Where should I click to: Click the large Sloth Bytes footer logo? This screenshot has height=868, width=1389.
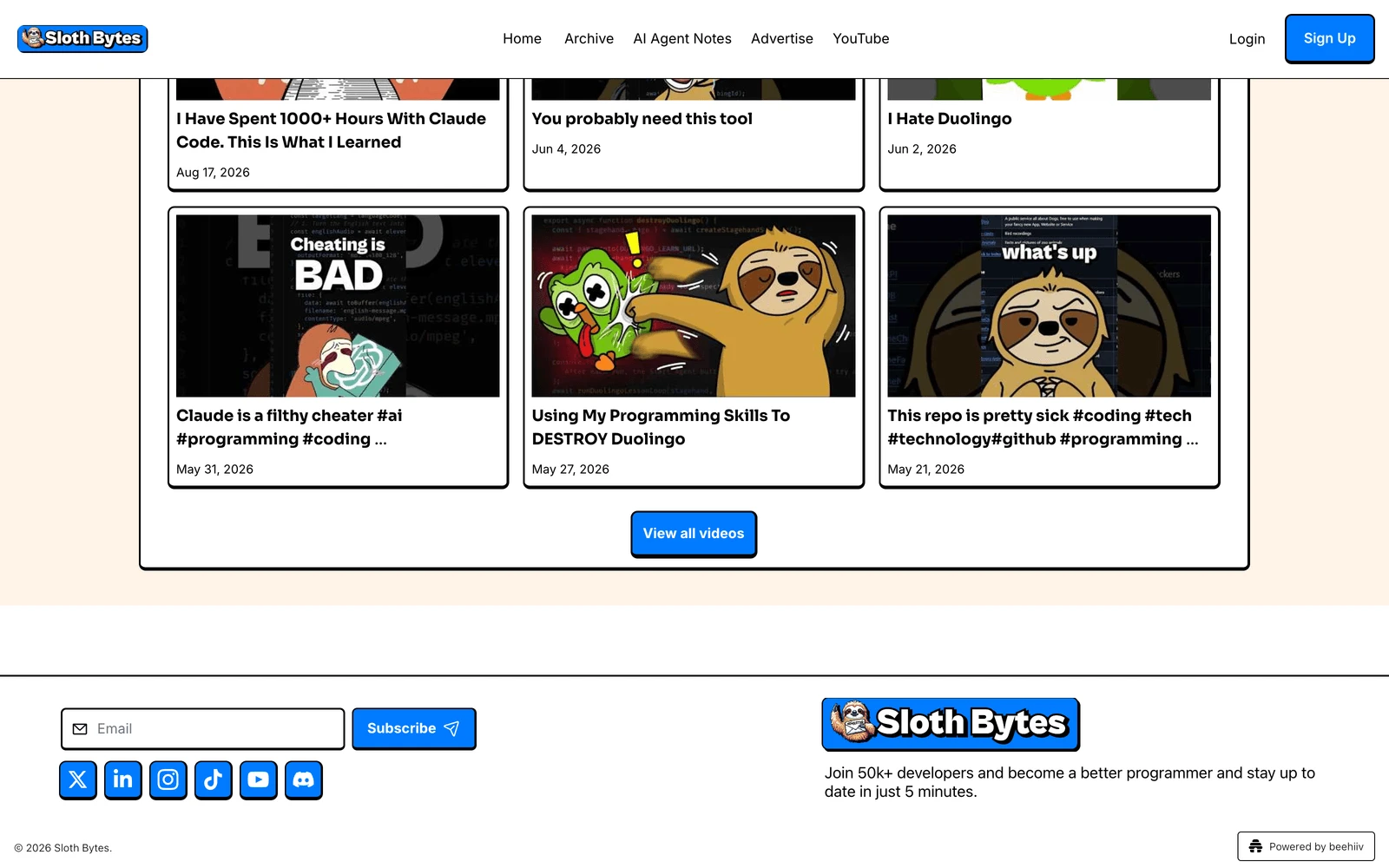pos(951,724)
